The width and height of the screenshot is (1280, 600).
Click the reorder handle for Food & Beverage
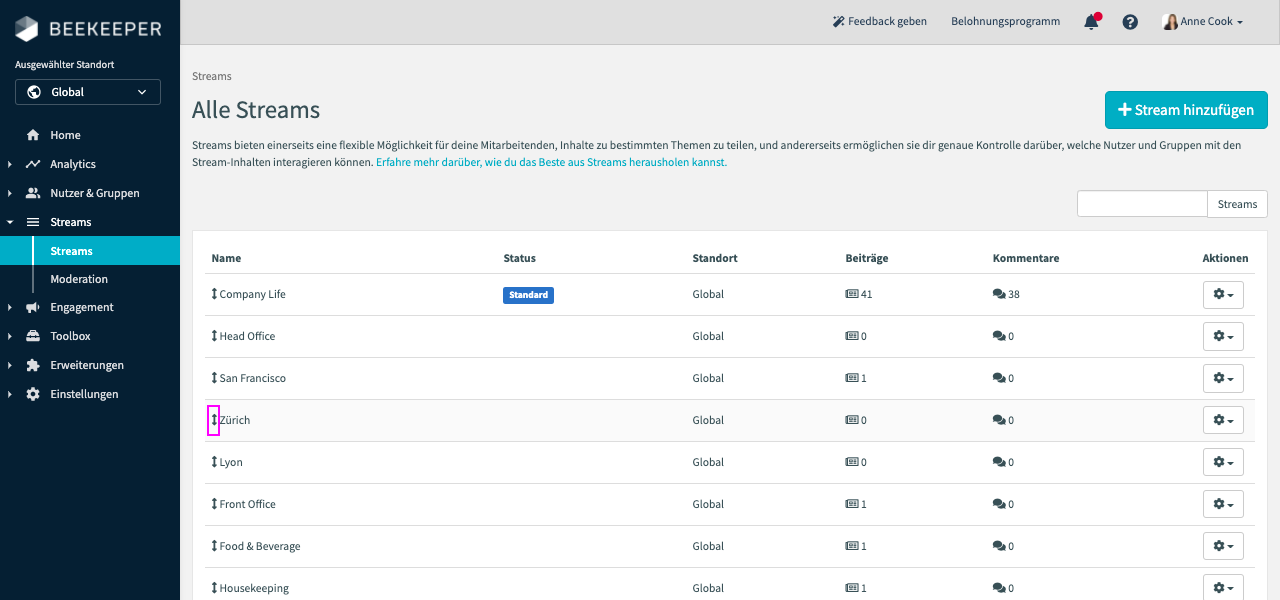(x=214, y=546)
